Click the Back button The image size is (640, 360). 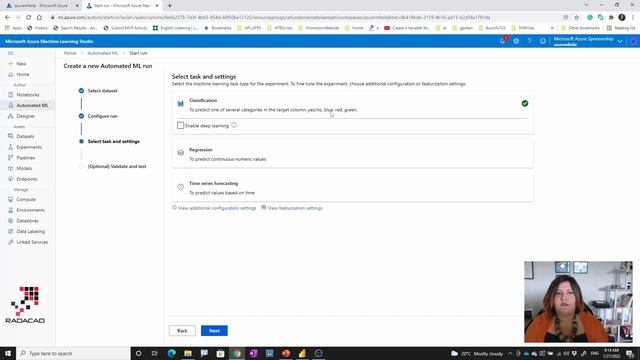pos(182,331)
